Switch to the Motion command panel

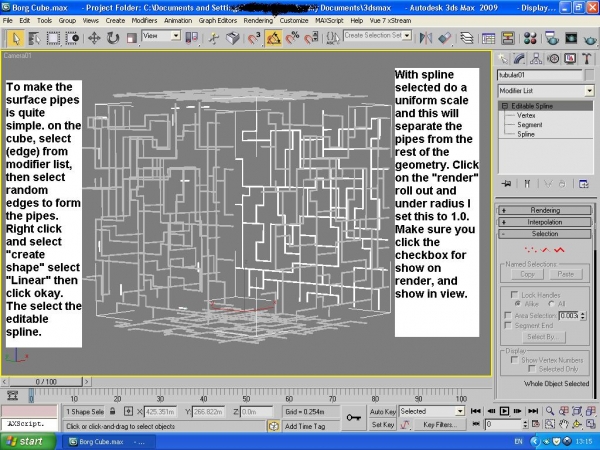pos(553,59)
